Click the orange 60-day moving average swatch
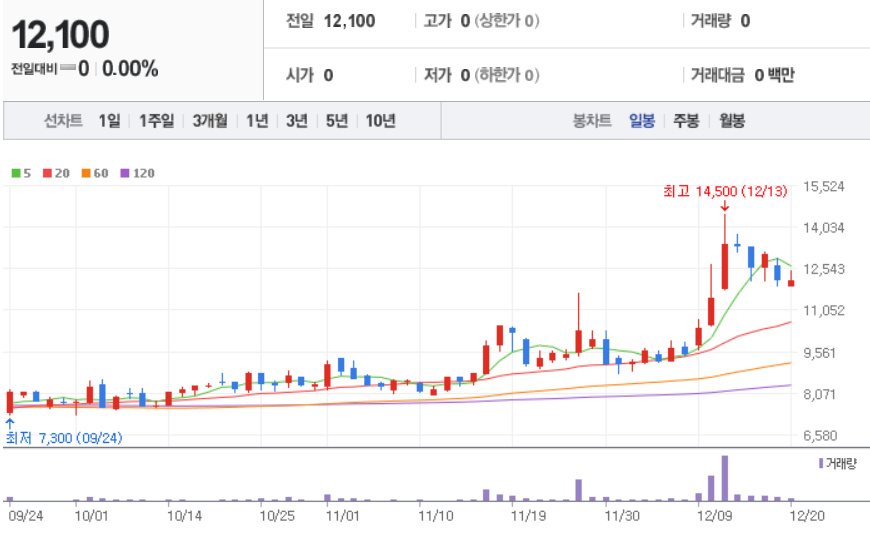This screenshot has width=870, height=545. (x=86, y=173)
